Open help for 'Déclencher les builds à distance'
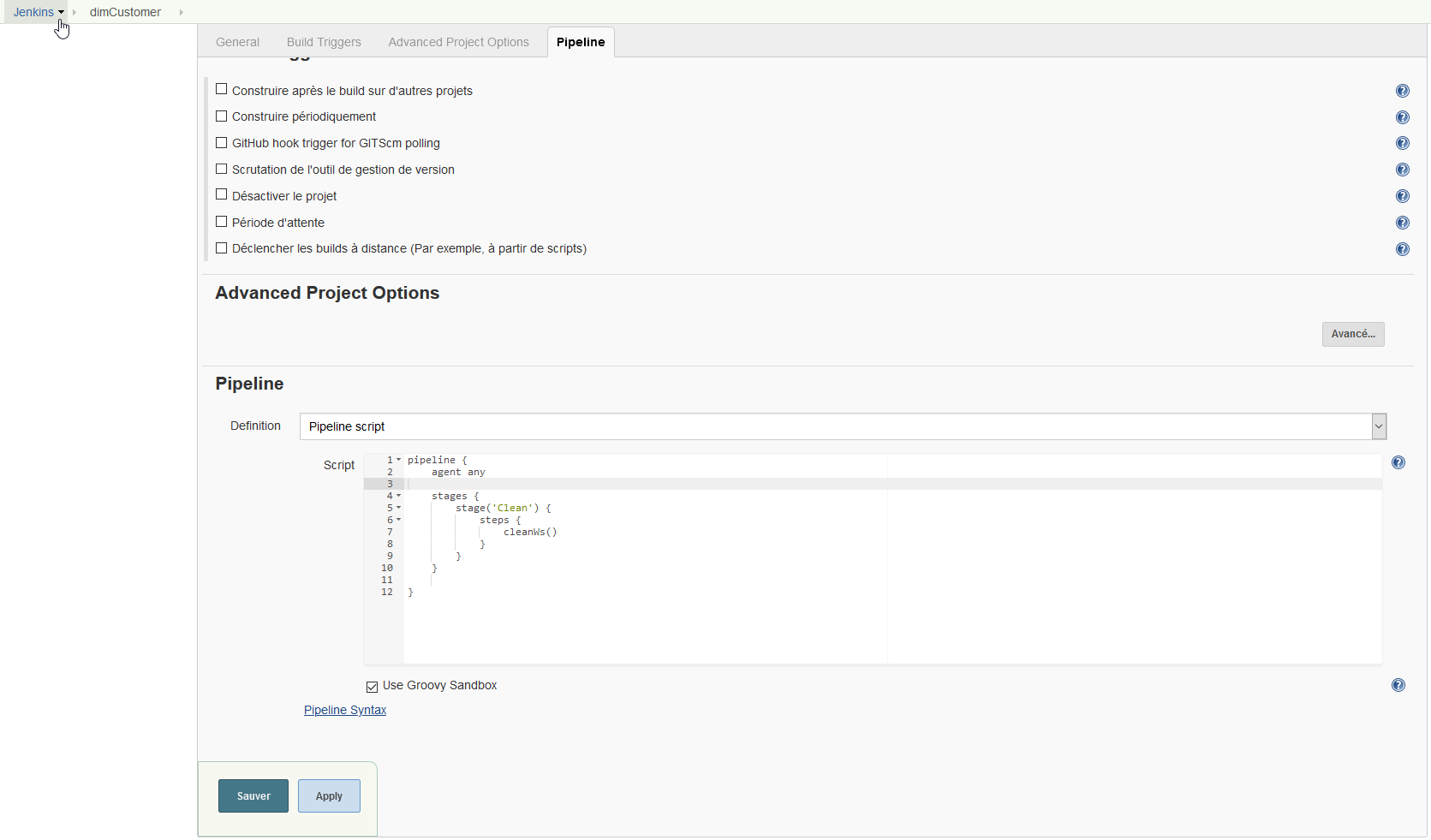The image size is (1431, 840). click(1403, 249)
